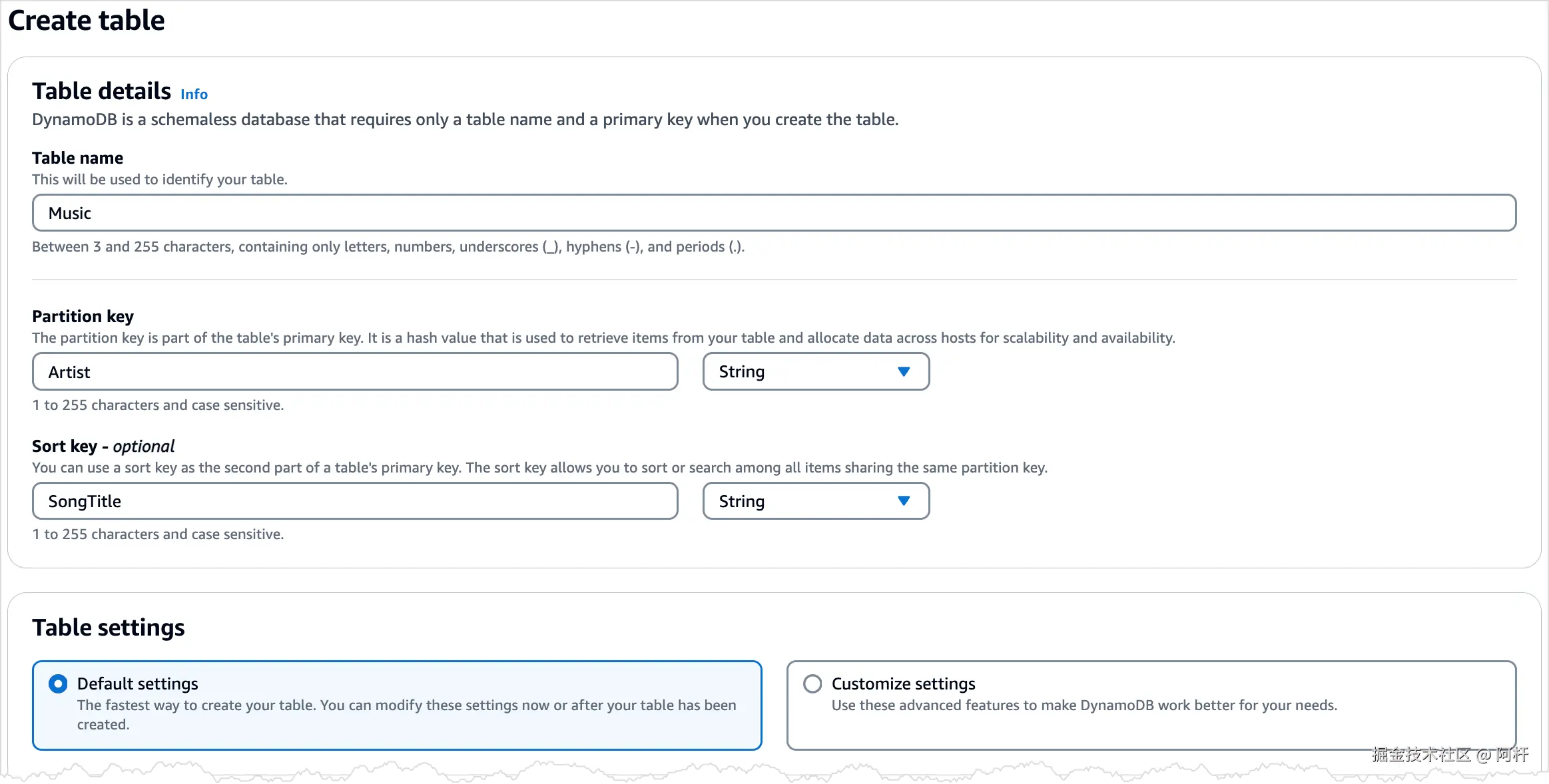Click the Table details section heading
Viewport: 1549px width, 784px height.
point(102,91)
